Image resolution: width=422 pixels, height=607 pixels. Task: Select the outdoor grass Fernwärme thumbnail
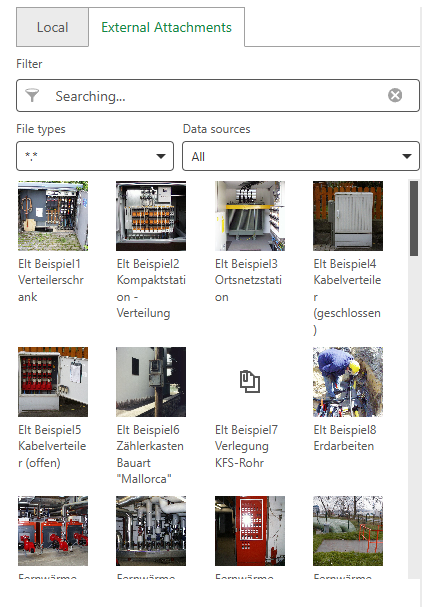click(x=348, y=531)
